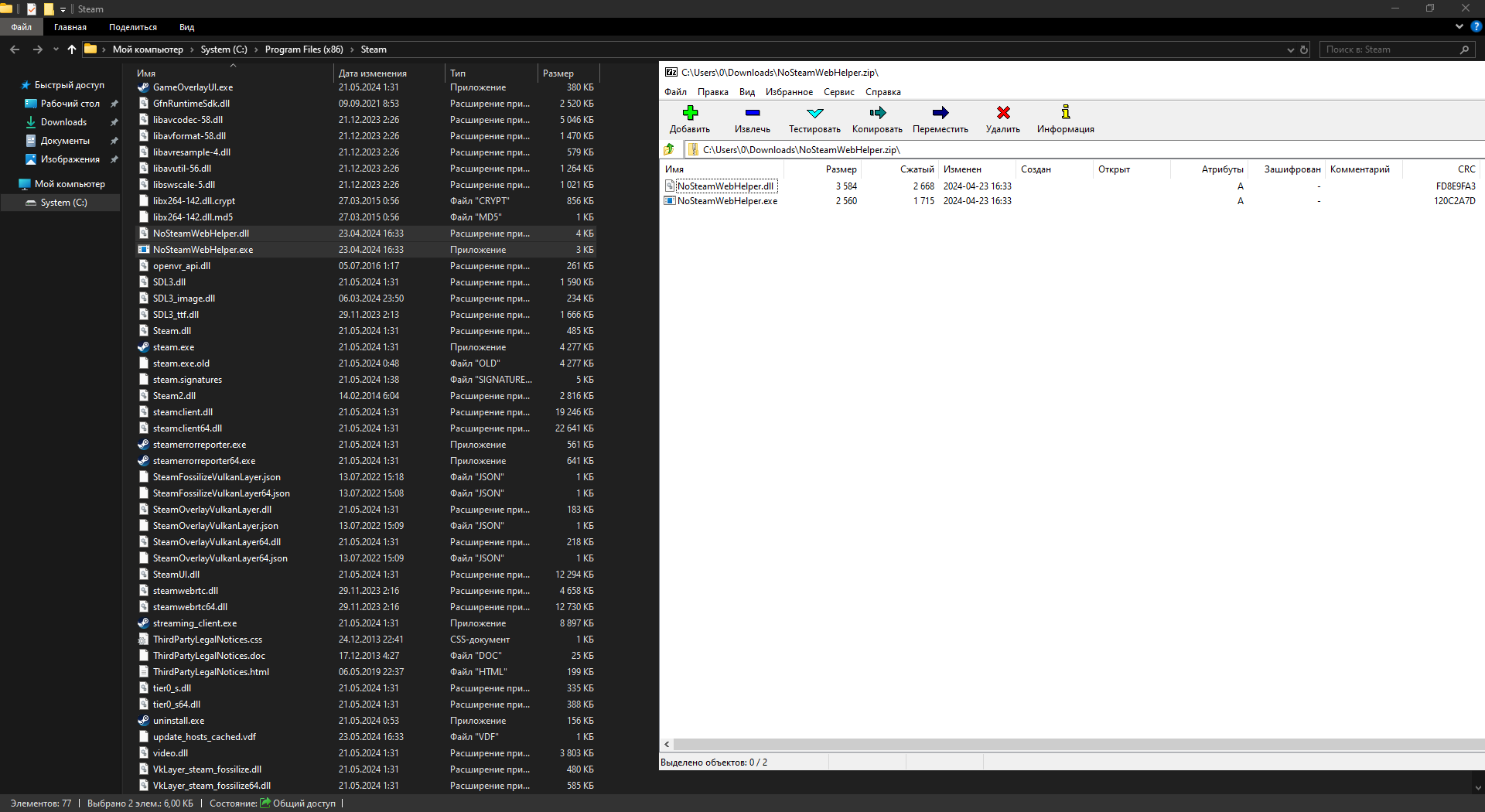Sort Explorer files by Дата изменения column
Screen dimensions: 1485x812
click(x=389, y=73)
